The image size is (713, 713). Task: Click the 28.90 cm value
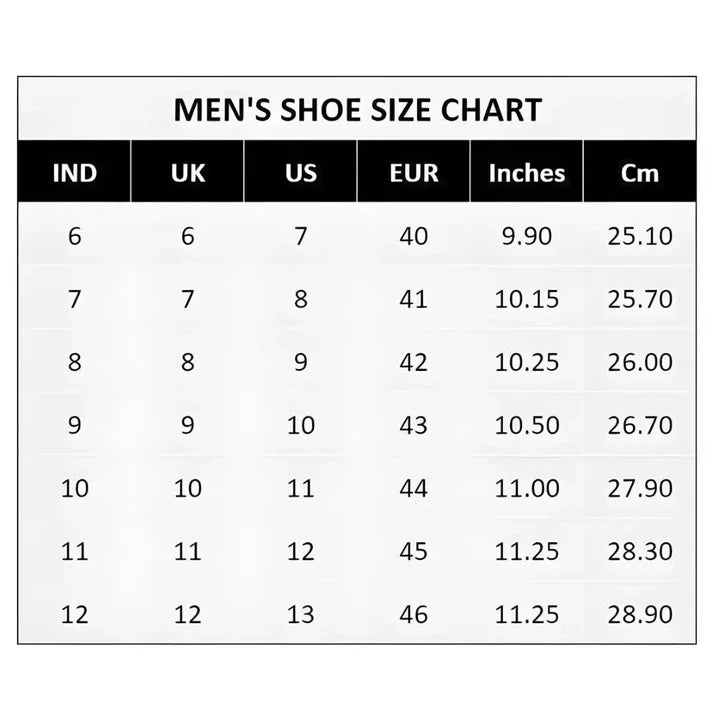[640, 615]
